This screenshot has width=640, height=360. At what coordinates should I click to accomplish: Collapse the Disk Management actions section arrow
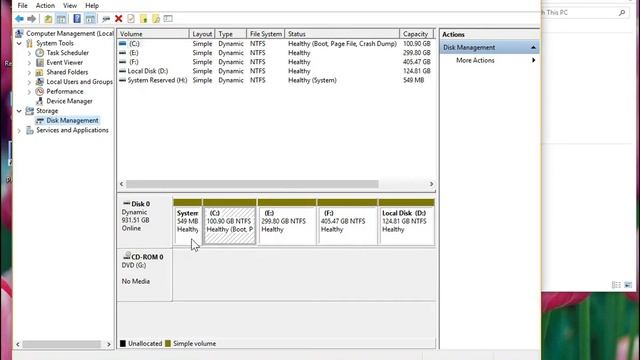(x=533, y=48)
